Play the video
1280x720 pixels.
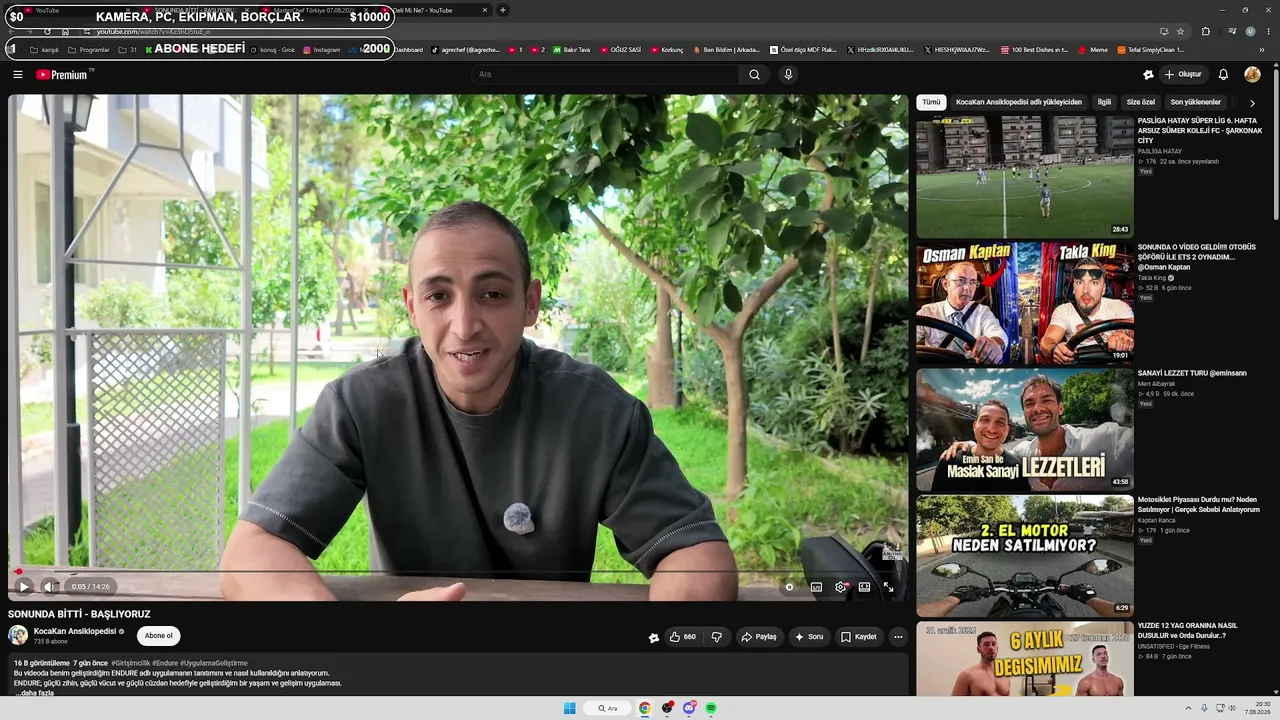[24, 587]
